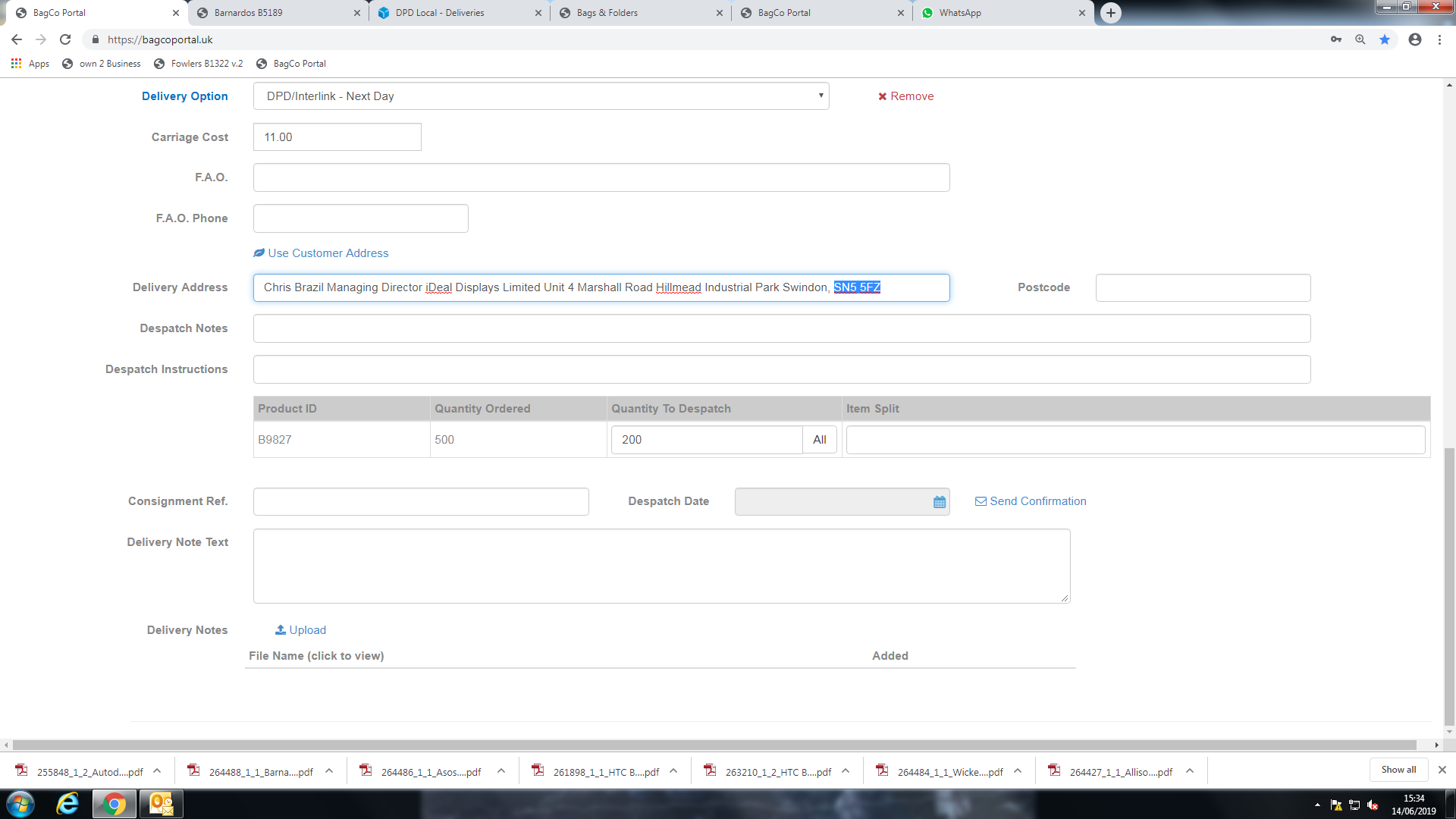Open the new tab plus button
Image resolution: width=1456 pixels, height=819 pixels.
pos(1111,13)
